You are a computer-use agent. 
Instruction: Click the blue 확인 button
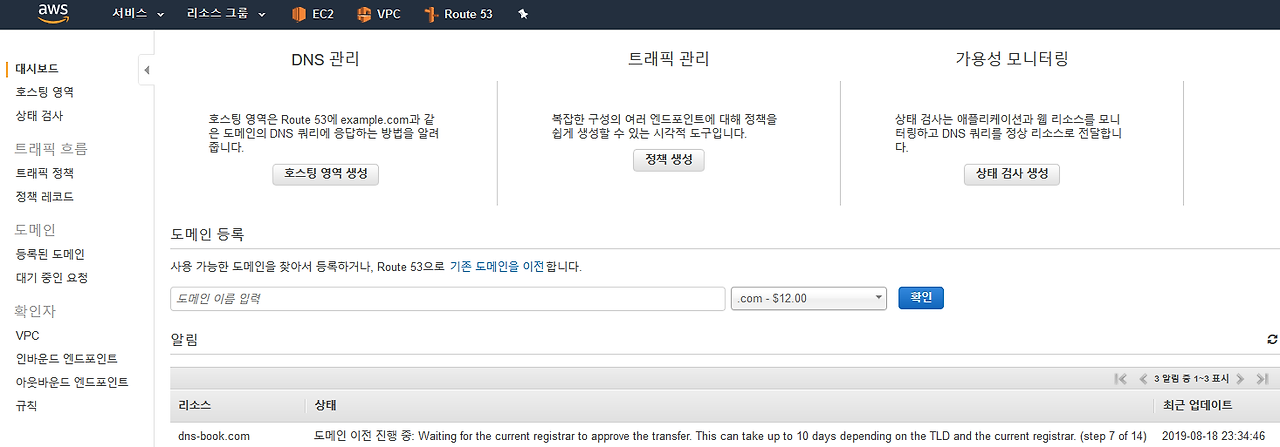pyautogui.click(x=921, y=298)
